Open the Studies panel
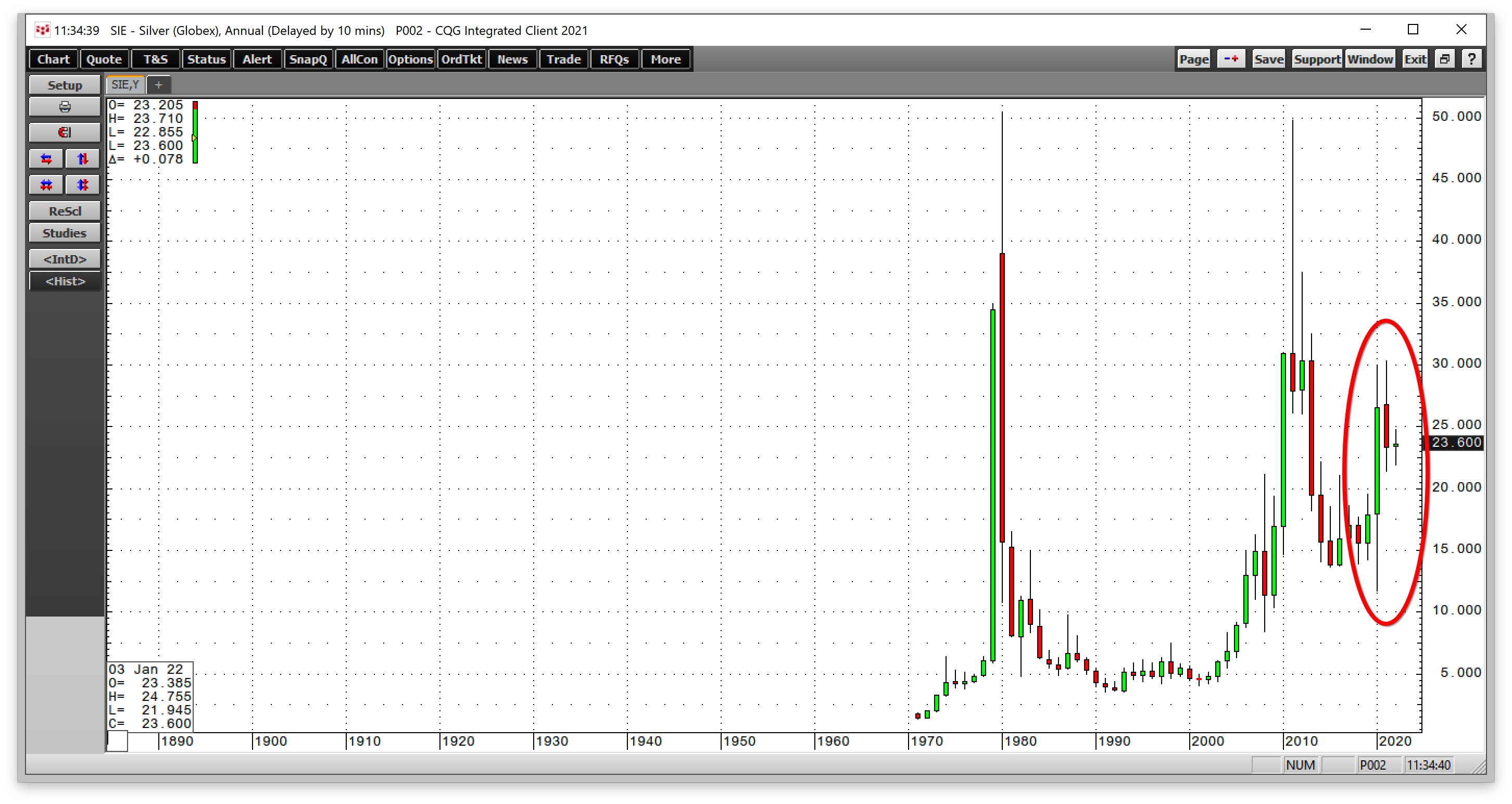 pyautogui.click(x=65, y=232)
